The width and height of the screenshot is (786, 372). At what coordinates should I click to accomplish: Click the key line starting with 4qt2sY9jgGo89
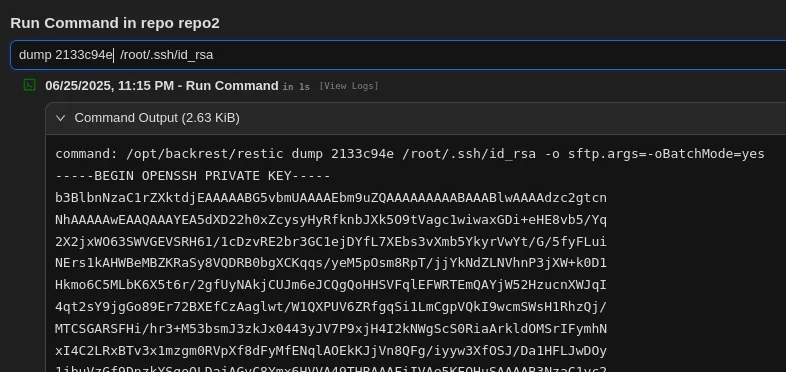coord(331,307)
